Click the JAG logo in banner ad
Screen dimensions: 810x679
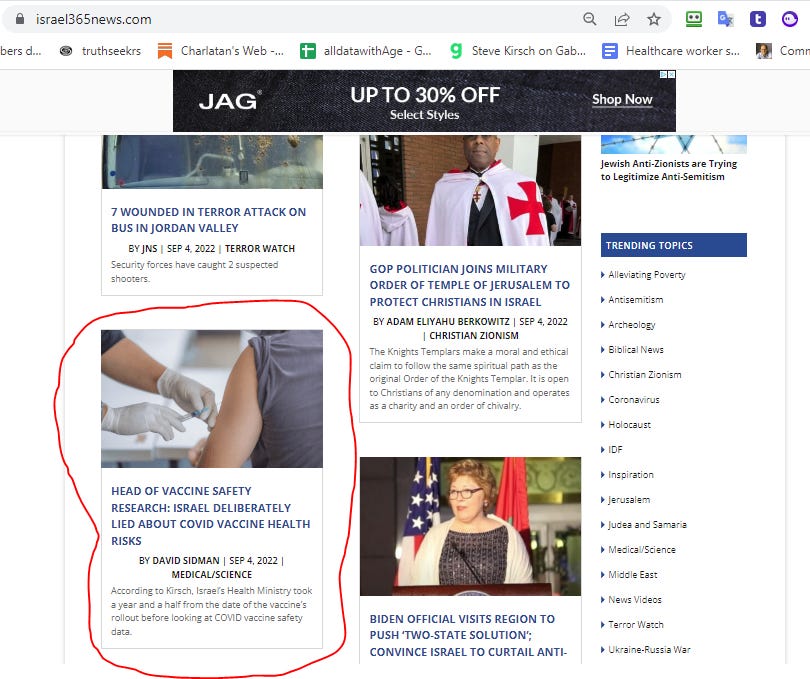[228, 100]
